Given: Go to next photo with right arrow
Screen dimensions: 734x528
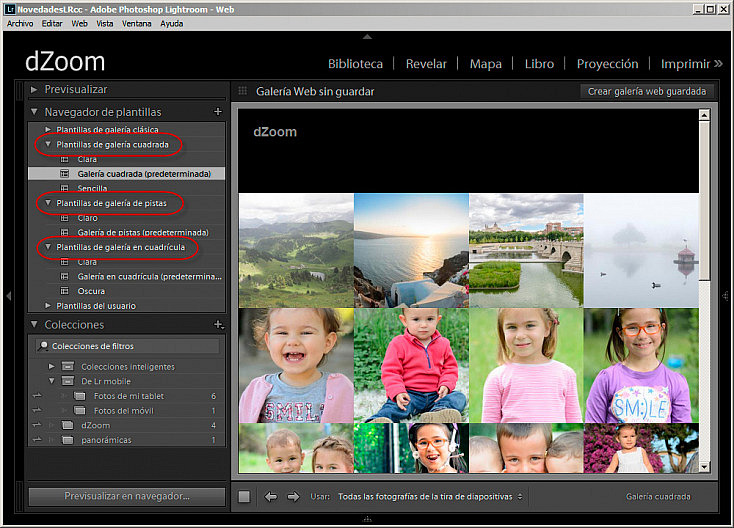Looking at the screenshot, I should [x=294, y=497].
